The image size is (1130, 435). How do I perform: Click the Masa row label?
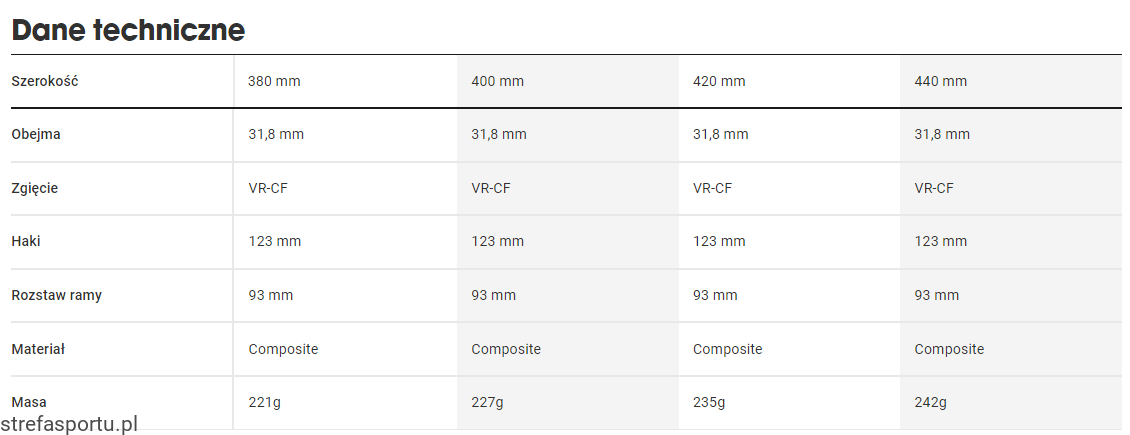click(29, 402)
